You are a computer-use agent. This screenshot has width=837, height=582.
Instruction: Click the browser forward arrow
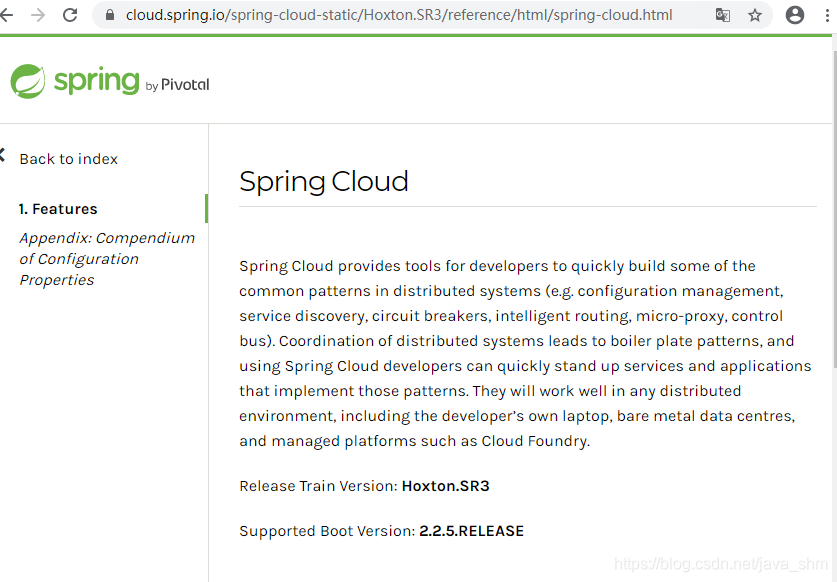[x=38, y=15]
